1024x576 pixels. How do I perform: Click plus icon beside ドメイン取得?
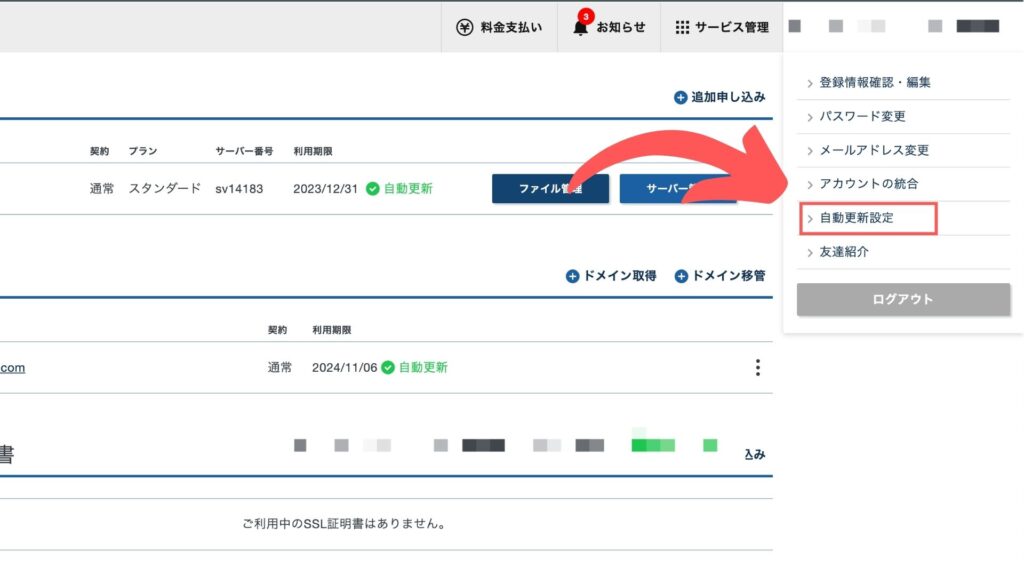click(572, 276)
